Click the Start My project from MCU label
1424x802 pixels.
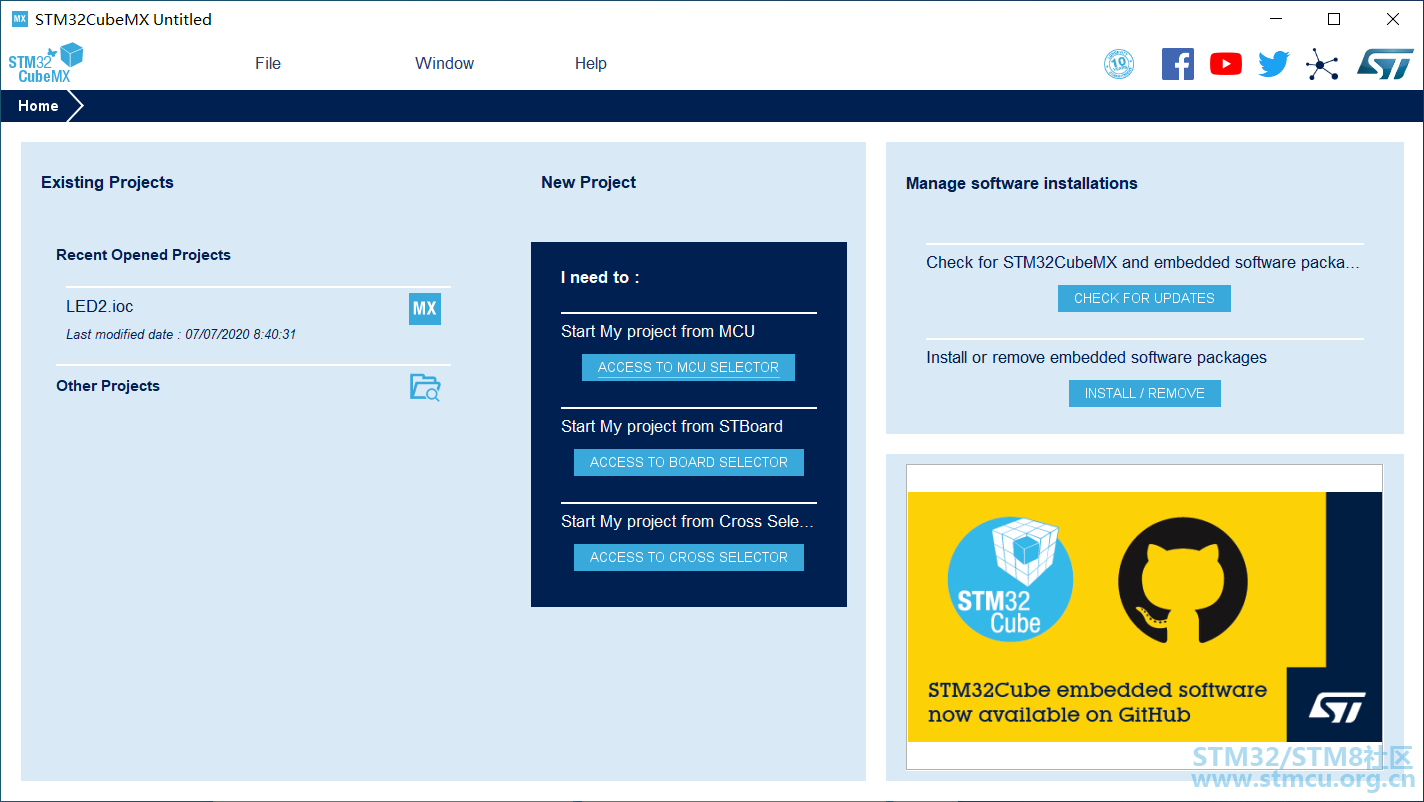coord(658,331)
